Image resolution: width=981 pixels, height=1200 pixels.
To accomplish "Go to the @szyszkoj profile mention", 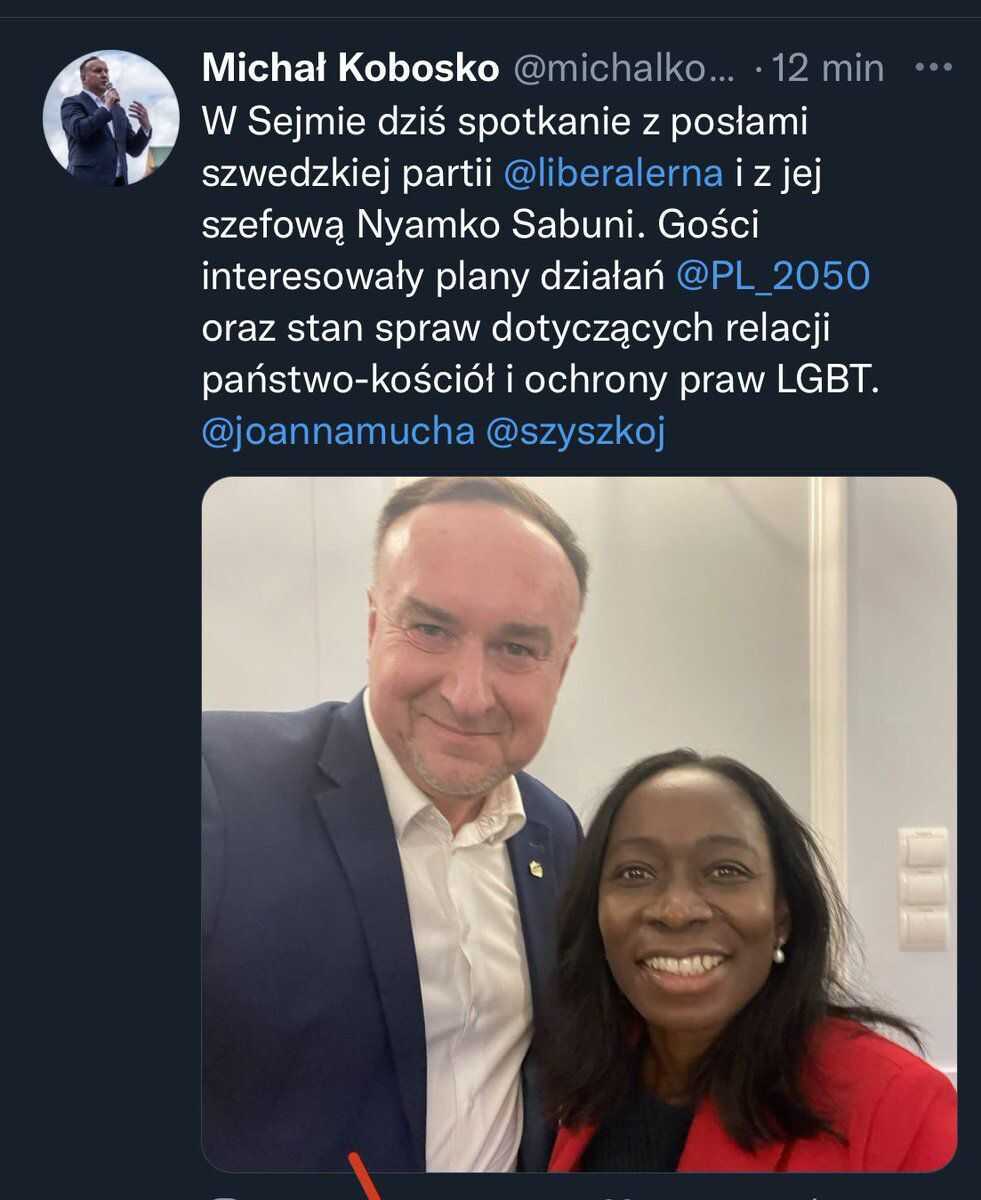I will [x=575, y=431].
